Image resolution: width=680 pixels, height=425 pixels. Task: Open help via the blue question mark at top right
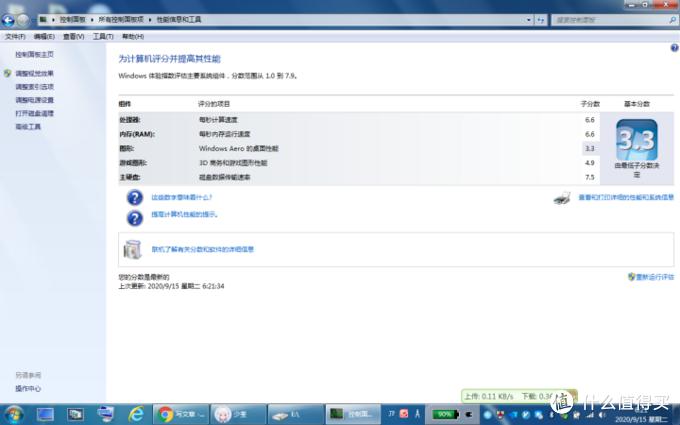pyautogui.click(x=674, y=48)
